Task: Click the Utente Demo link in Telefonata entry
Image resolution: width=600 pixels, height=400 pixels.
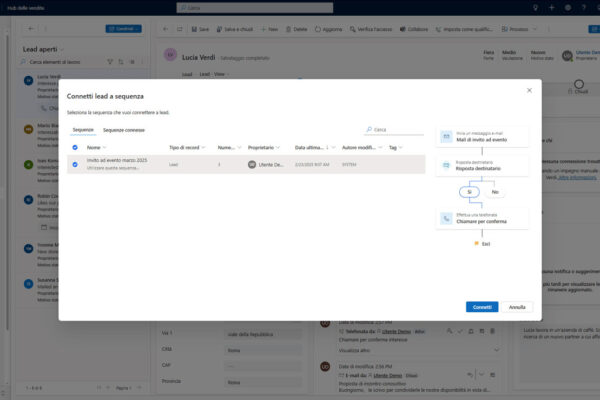Action: [x=396, y=331]
